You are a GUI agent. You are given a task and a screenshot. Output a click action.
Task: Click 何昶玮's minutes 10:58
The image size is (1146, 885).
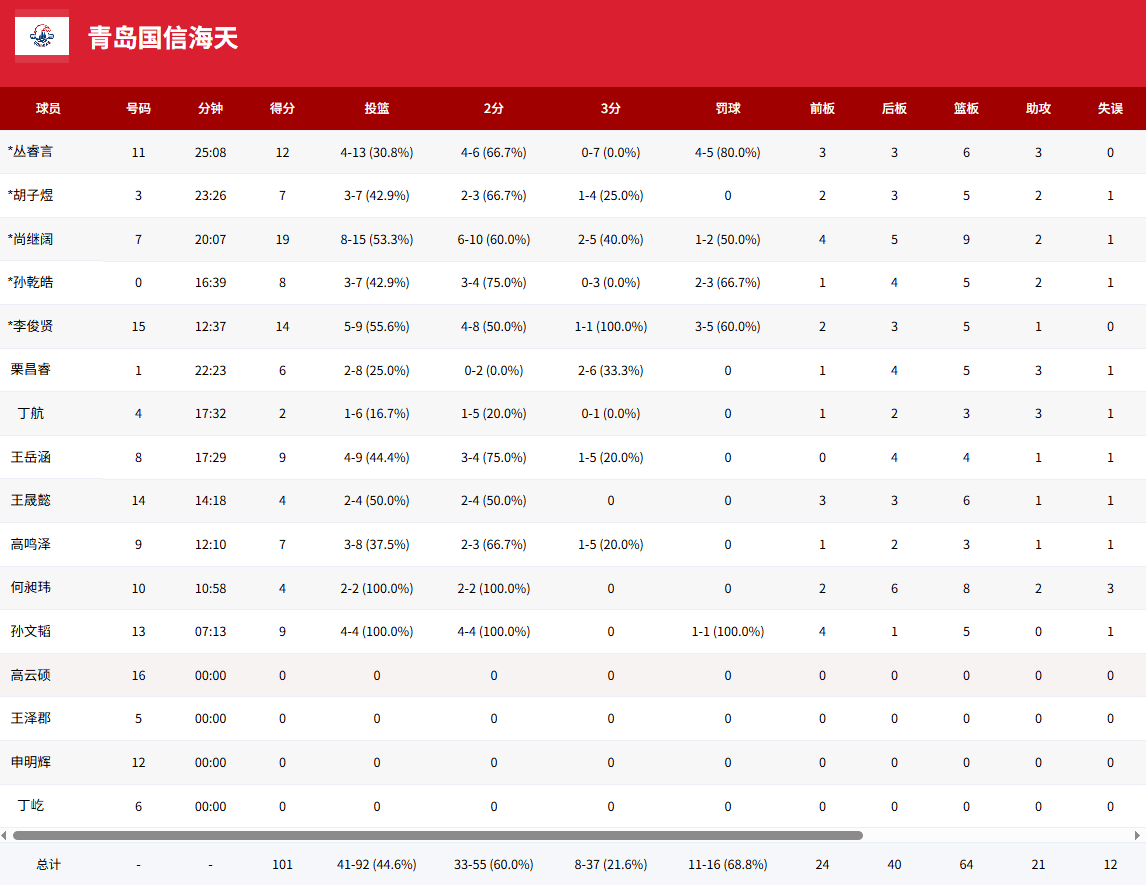[210, 588]
